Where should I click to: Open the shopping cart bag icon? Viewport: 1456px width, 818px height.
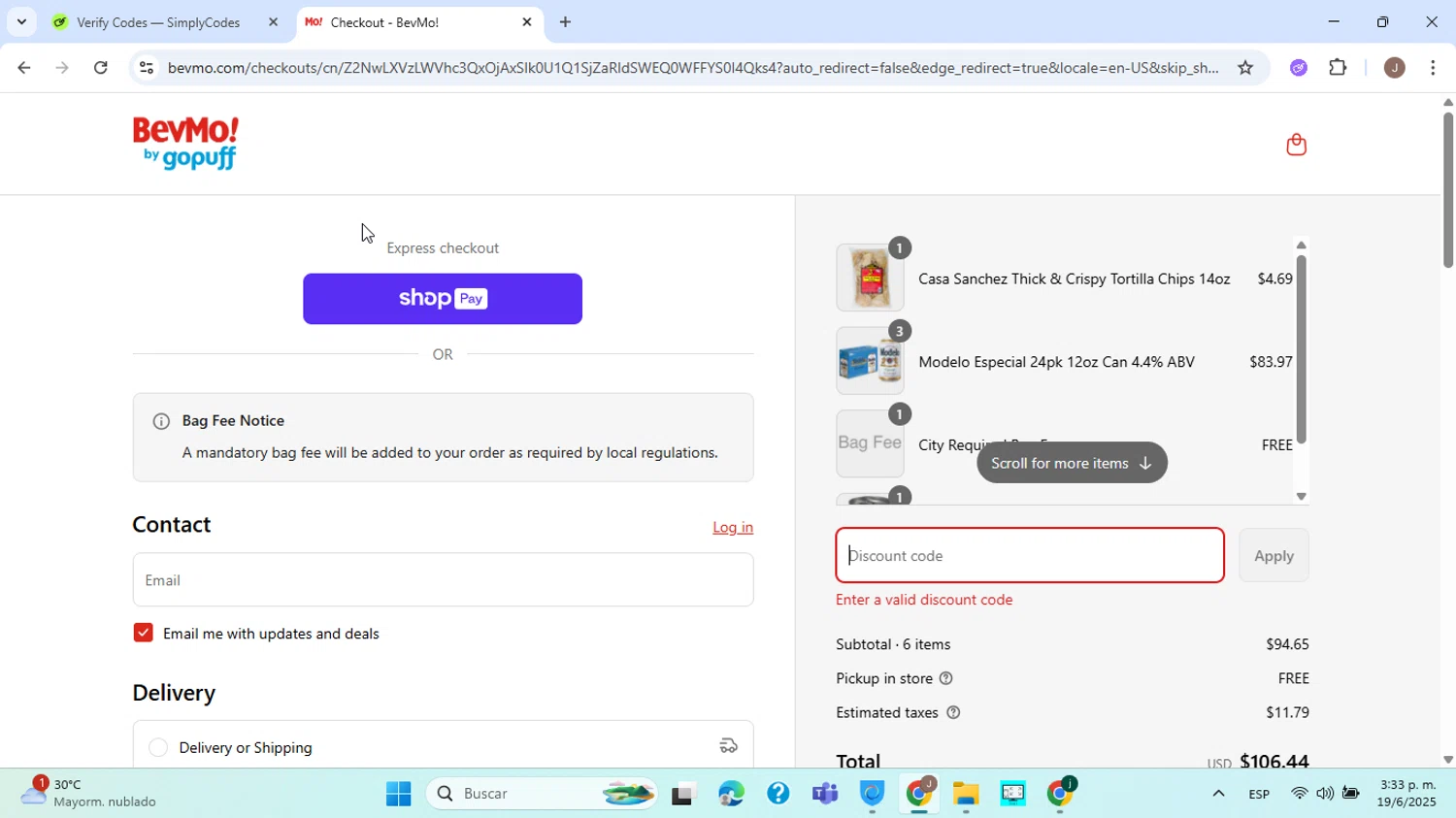point(1296,145)
